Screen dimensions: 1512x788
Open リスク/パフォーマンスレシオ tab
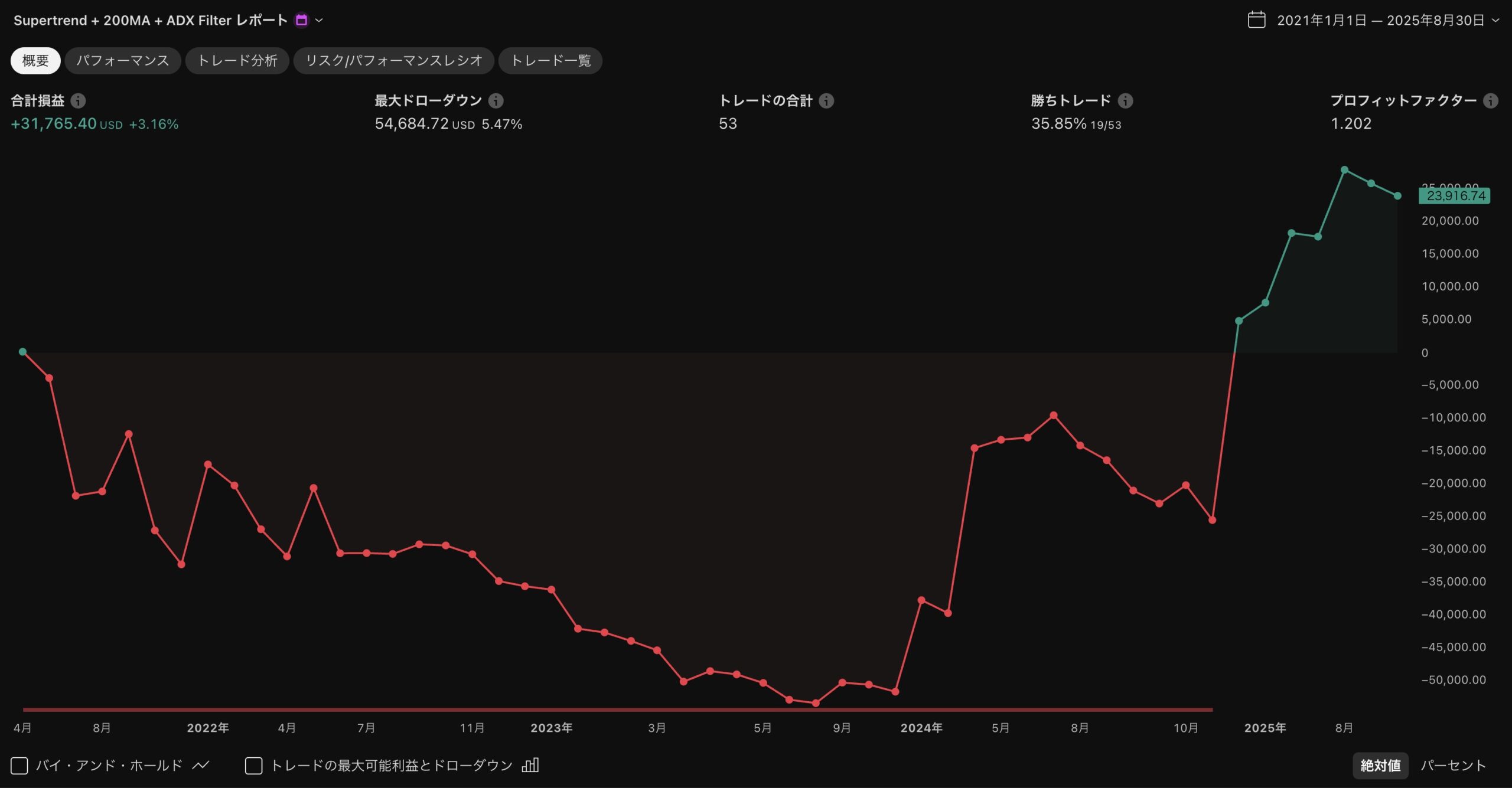click(393, 61)
